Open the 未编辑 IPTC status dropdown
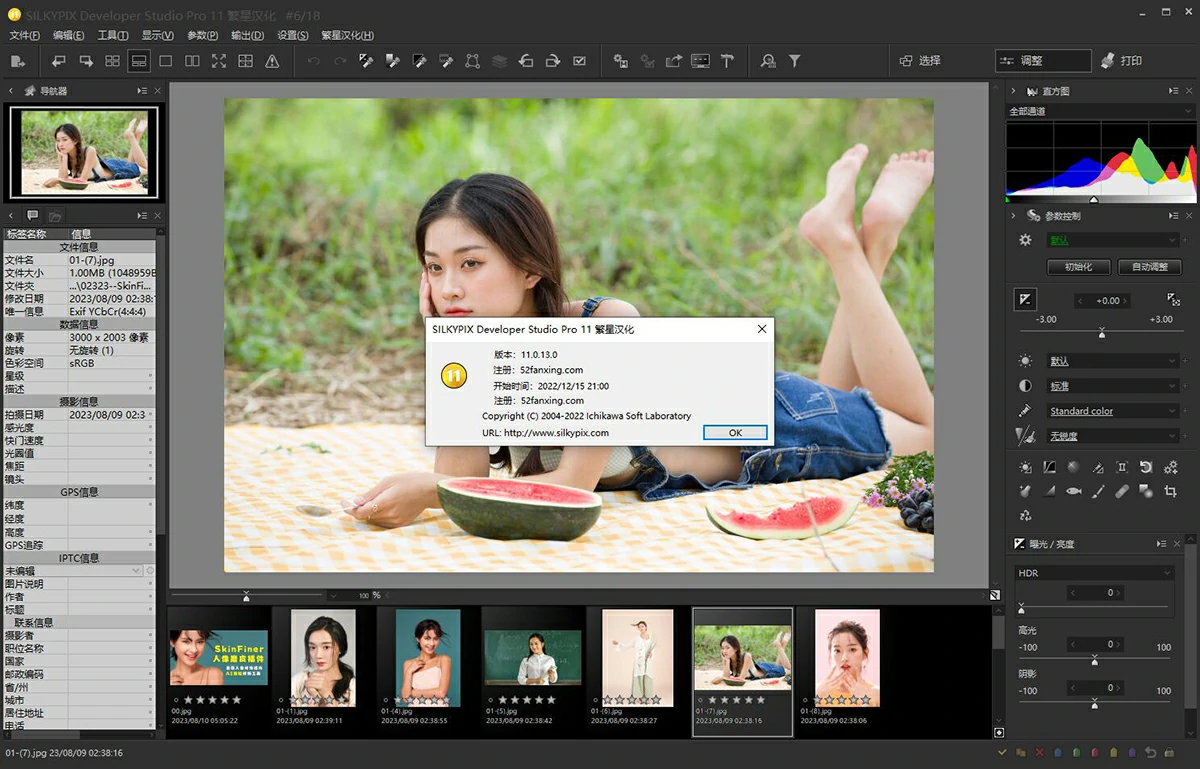 73,570
